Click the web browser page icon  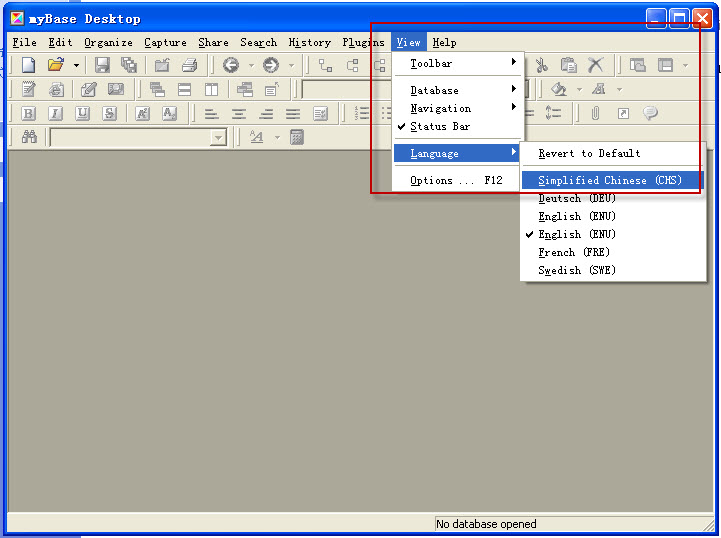(x=56, y=89)
